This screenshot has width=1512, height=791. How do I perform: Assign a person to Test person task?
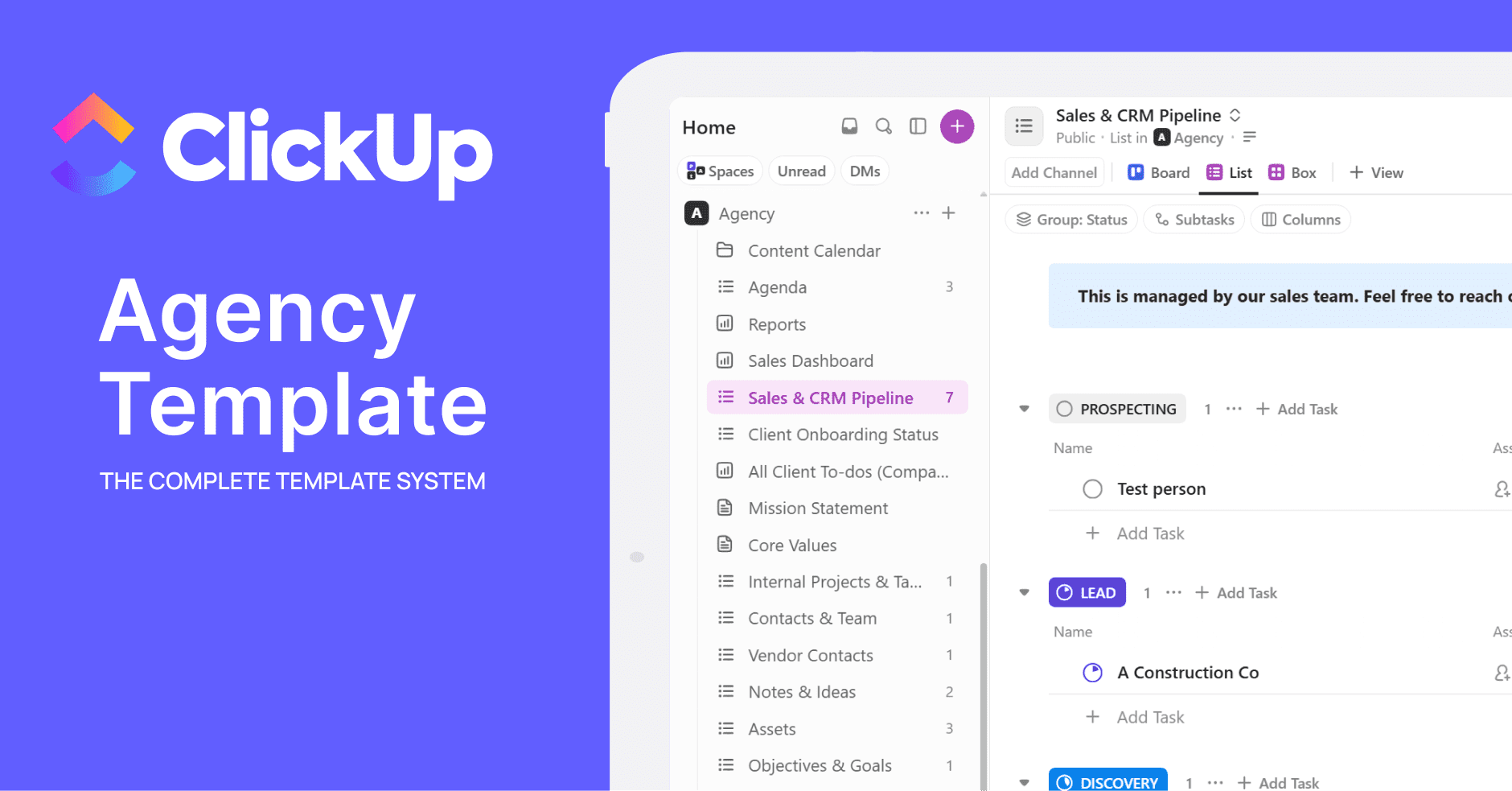[1502, 489]
